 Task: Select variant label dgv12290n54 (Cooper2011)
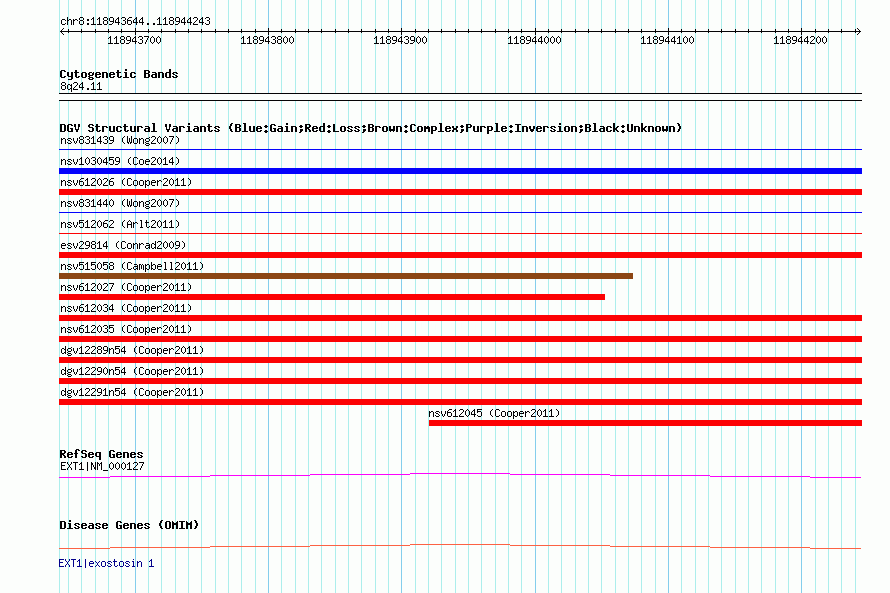tap(132, 371)
